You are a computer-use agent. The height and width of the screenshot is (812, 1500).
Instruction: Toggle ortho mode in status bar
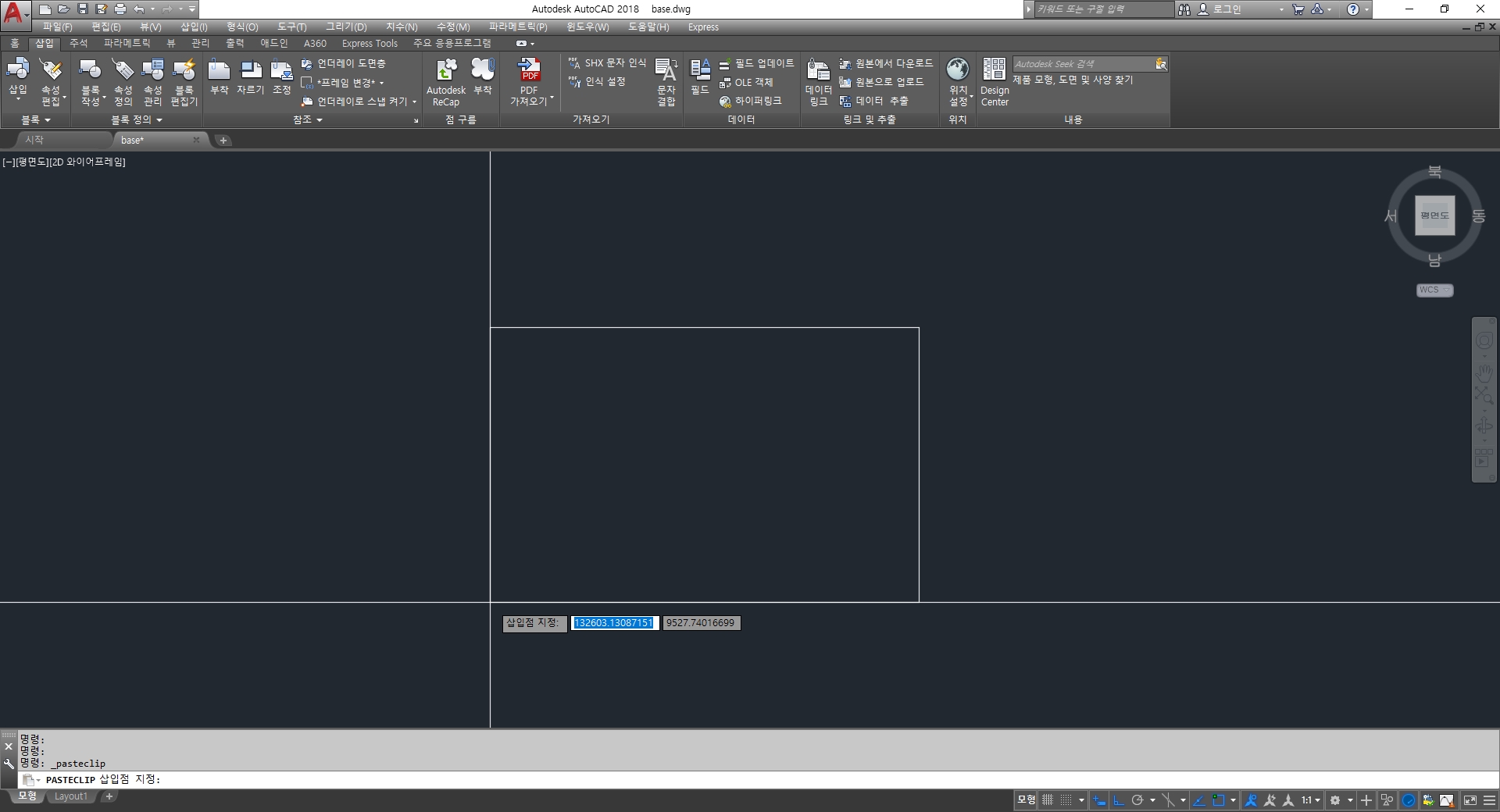1118,800
